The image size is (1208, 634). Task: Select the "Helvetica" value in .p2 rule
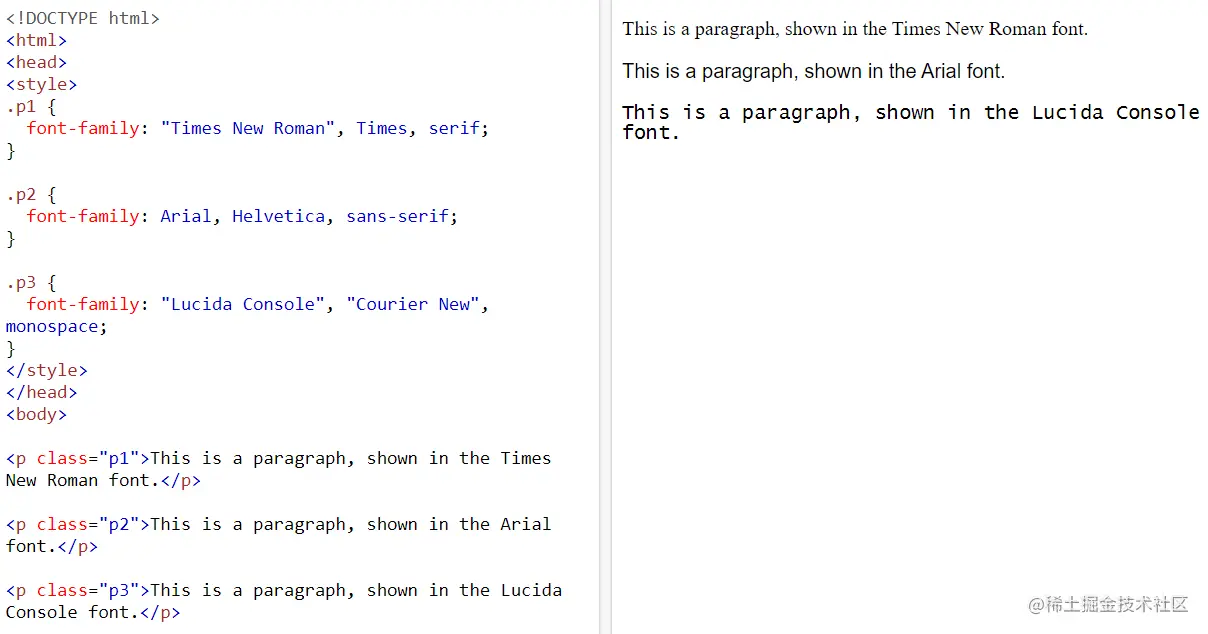(x=279, y=216)
